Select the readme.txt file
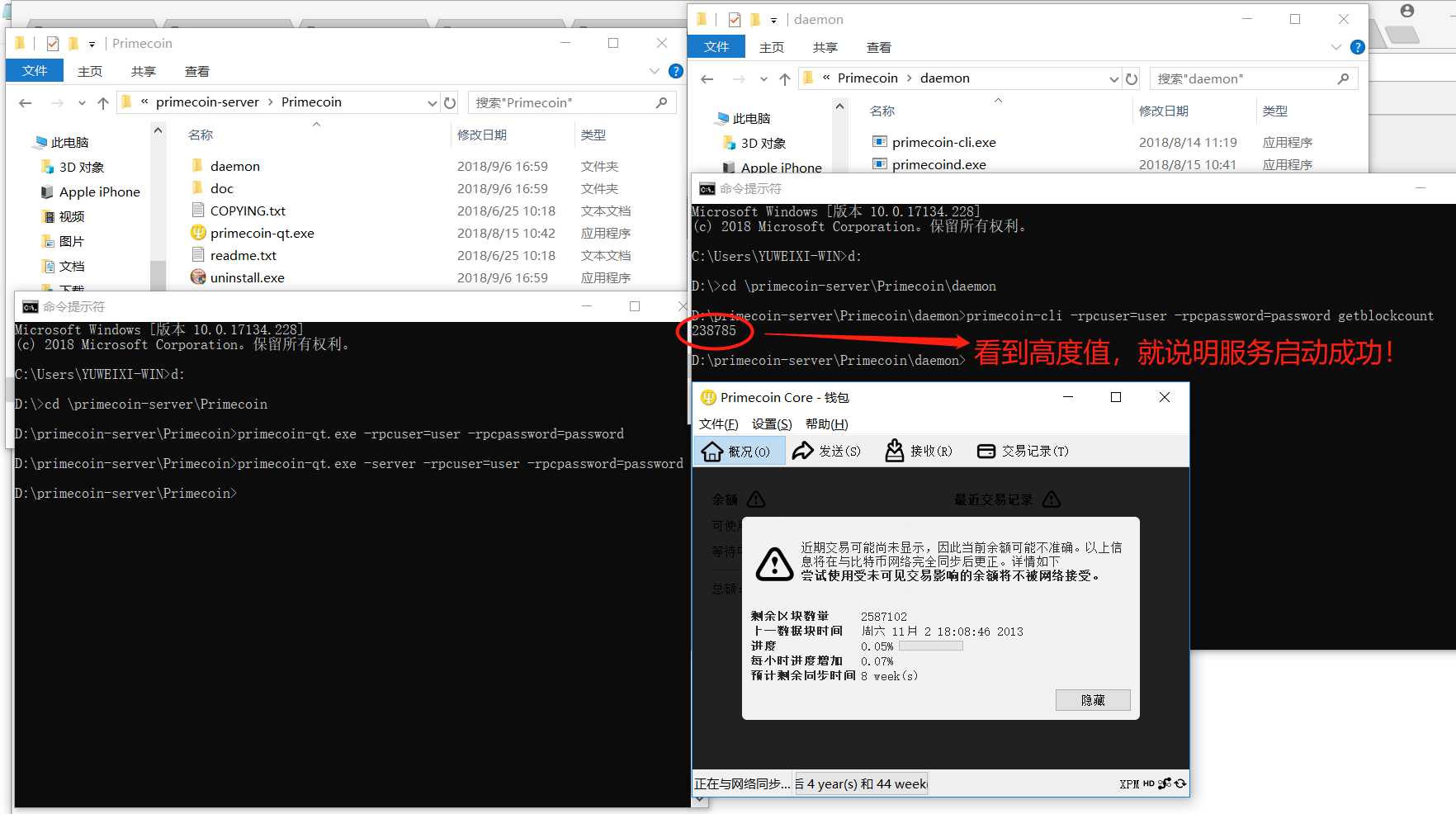This screenshot has width=1456, height=814. [243, 255]
